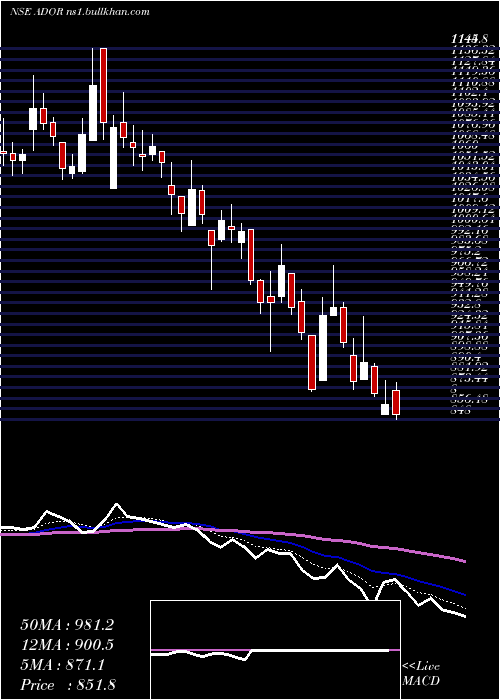Click the last red candlestick at the far right
The height and width of the screenshot is (700, 500).
click(x=396, y=402)
